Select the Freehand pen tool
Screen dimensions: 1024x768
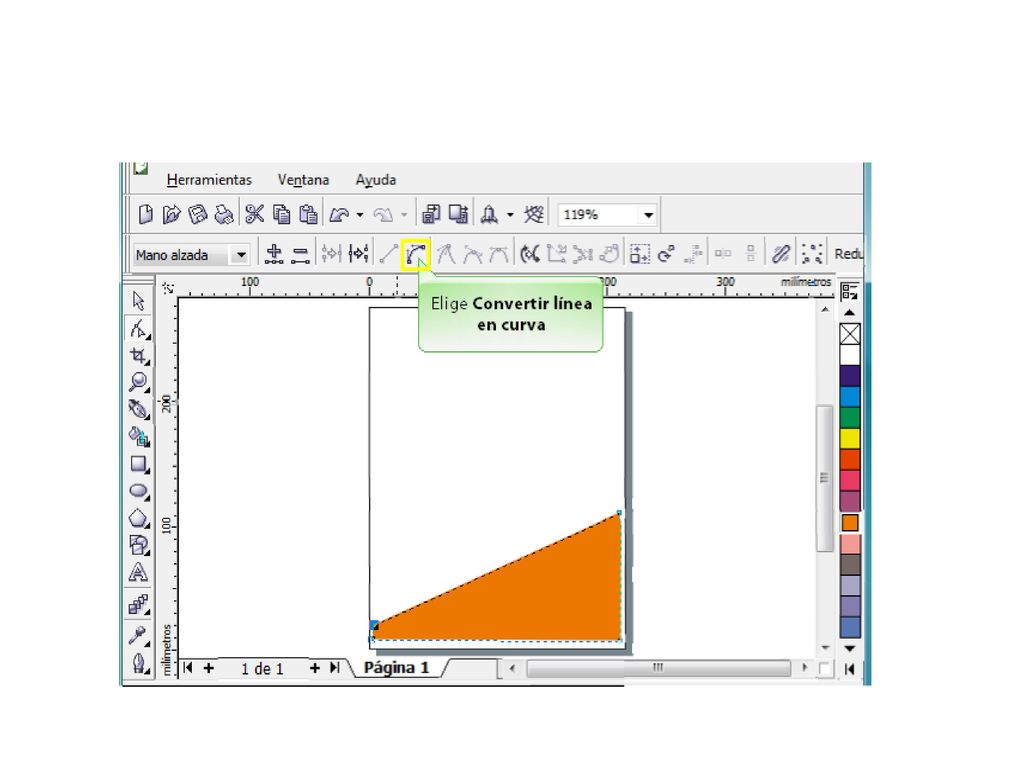[138, 409]
